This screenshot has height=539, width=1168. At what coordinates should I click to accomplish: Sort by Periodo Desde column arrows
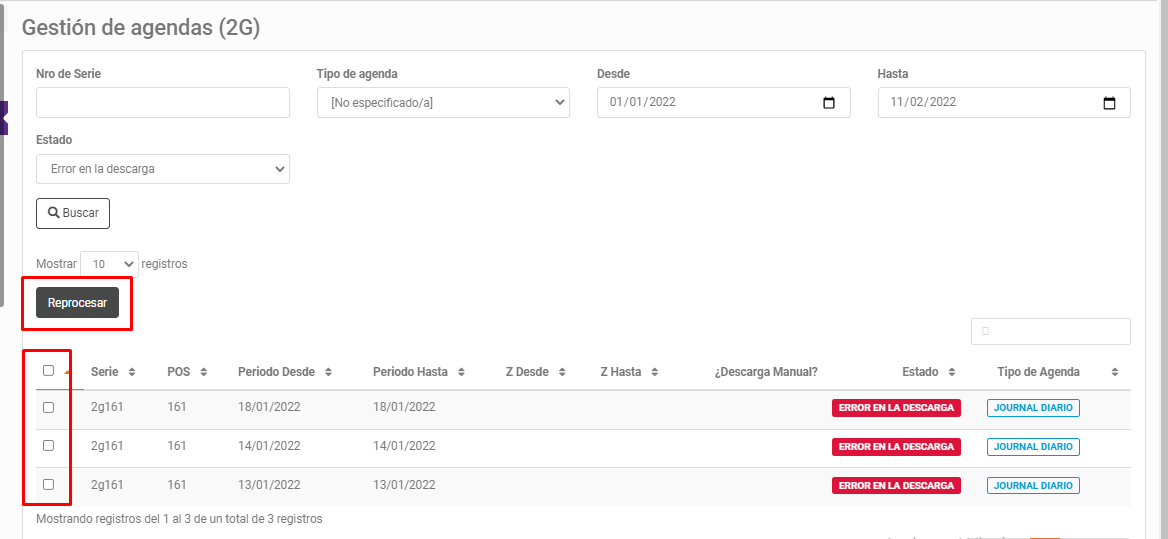pos(328,372)
